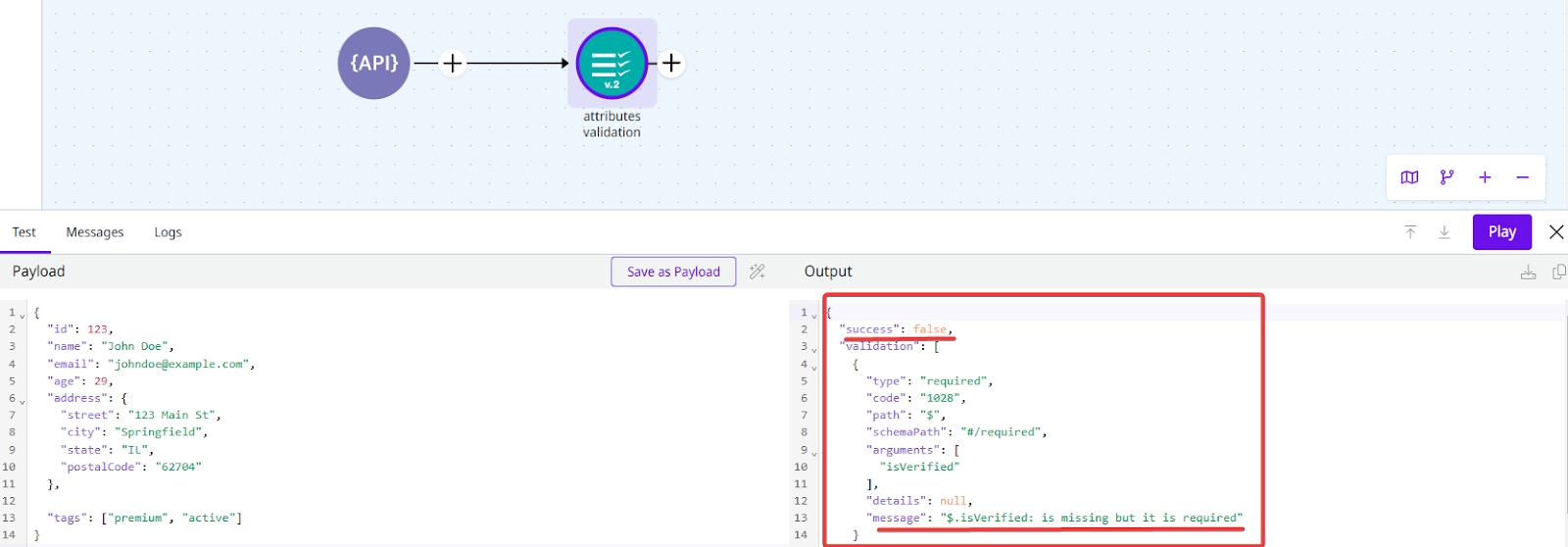The image size is (1568, 547).
Task: Select the {API} trigger node
Action: tap(373, 64)
